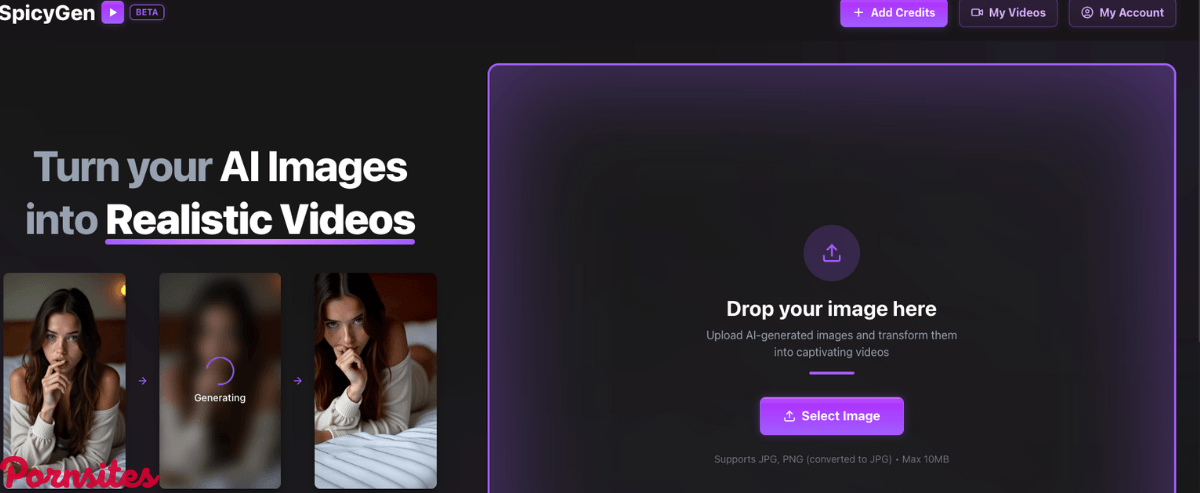Click the SpicyGen purple play logo icon
This screenshot has width=1200, height=493.
112,13
